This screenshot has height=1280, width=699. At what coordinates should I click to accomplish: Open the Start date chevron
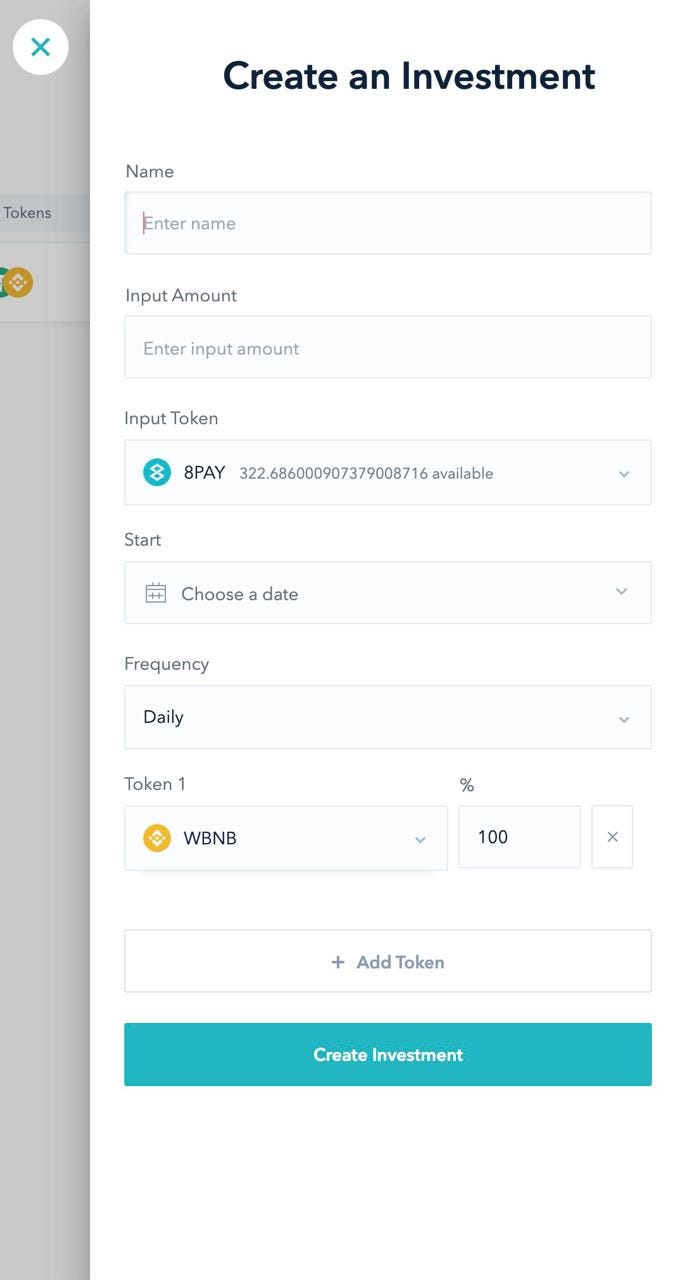click(622, 592)
